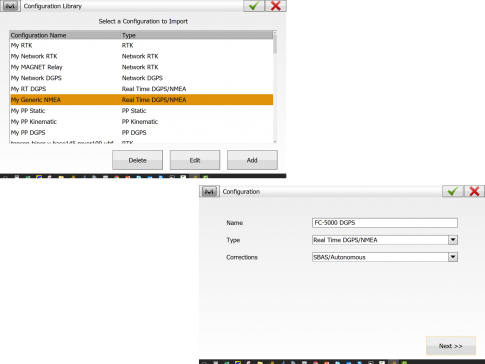This screenshot has height=364, width=485.
Task: Sort by the Configuration Name column header
Action: pyautogui.click(x=65, y=35)
